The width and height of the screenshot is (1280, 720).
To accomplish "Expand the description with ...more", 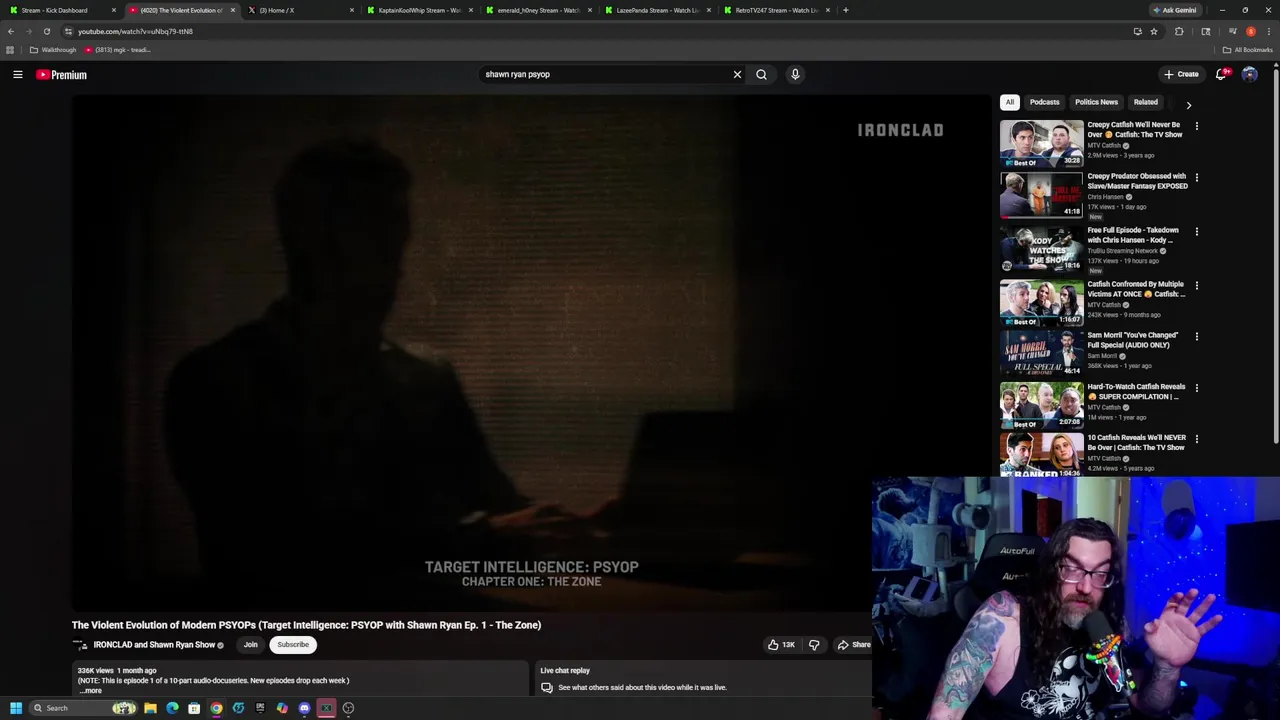I will coord(91,690).
